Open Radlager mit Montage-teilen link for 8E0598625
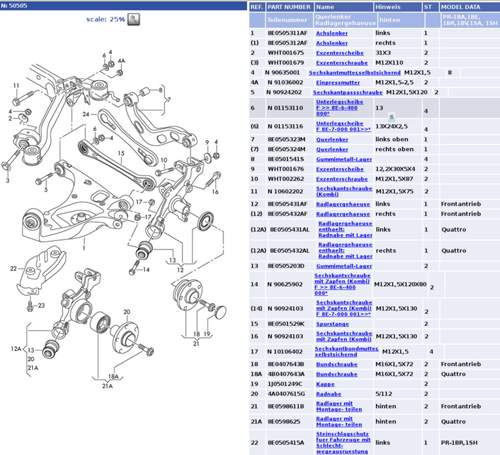500x455 pixels. pyautogui.click(x=339, y=422)
